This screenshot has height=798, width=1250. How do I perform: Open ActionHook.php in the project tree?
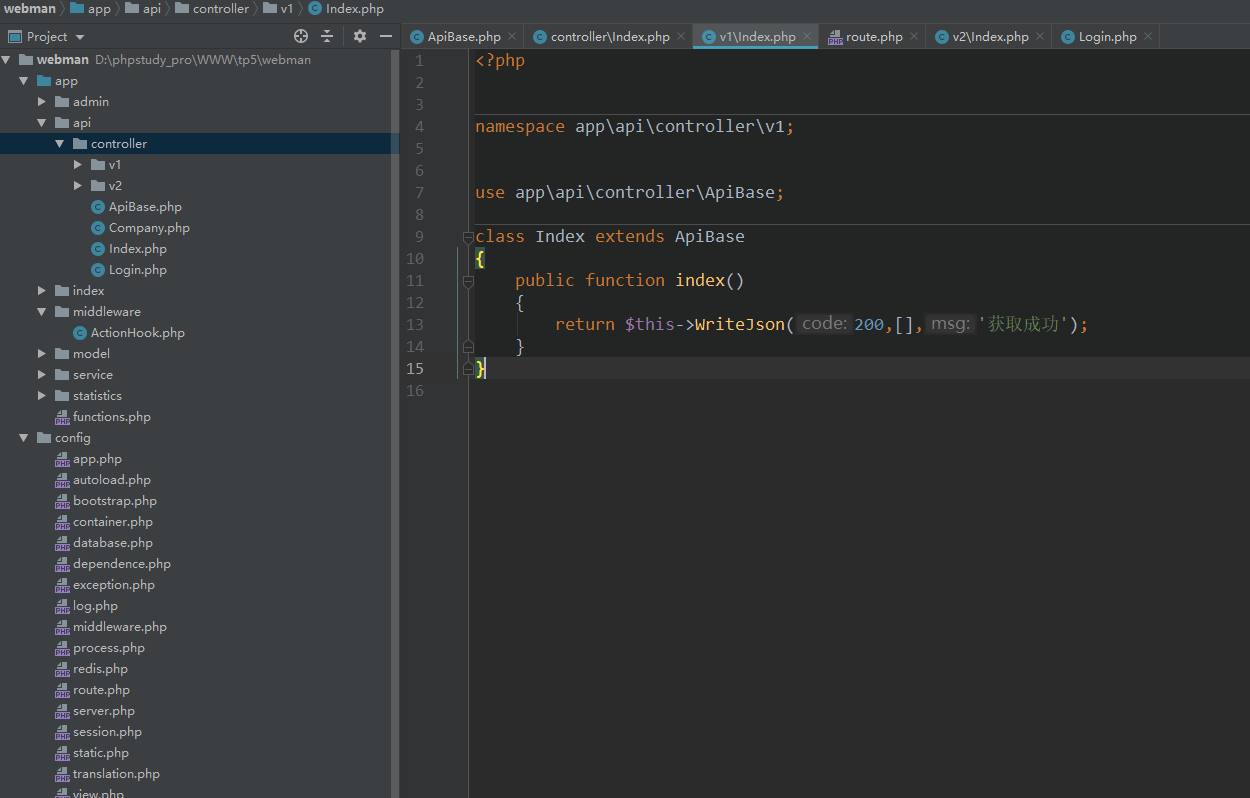[x=137, y=333]
